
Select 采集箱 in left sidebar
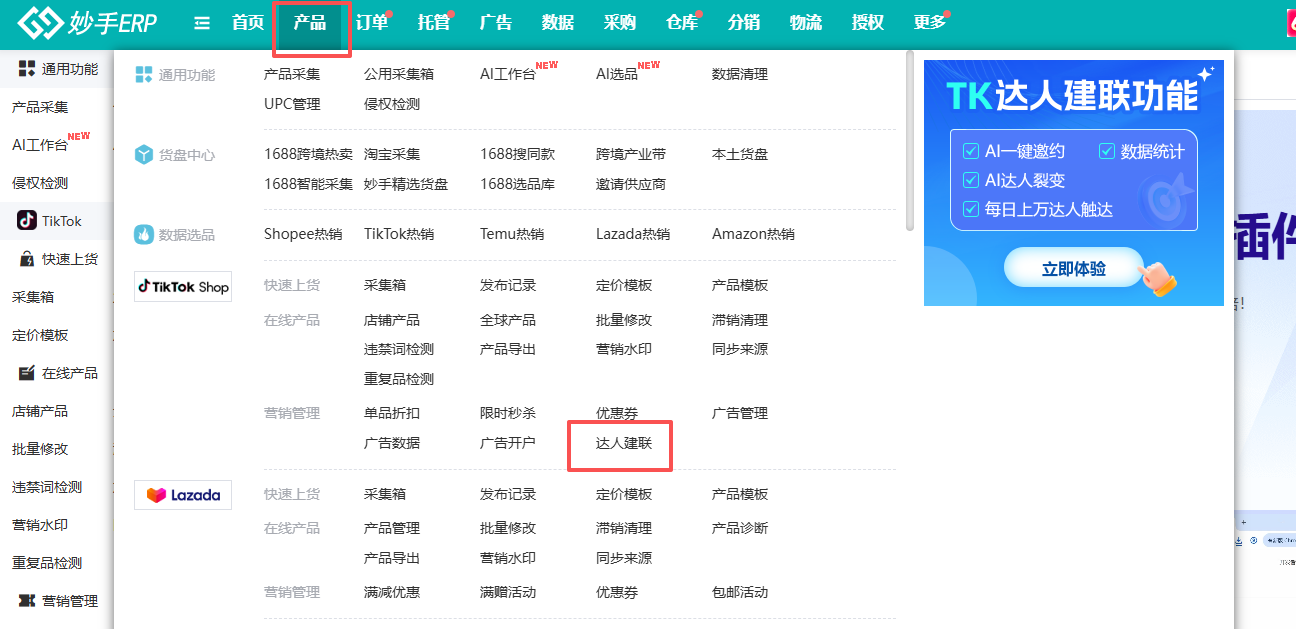click(x=33, y=297)
